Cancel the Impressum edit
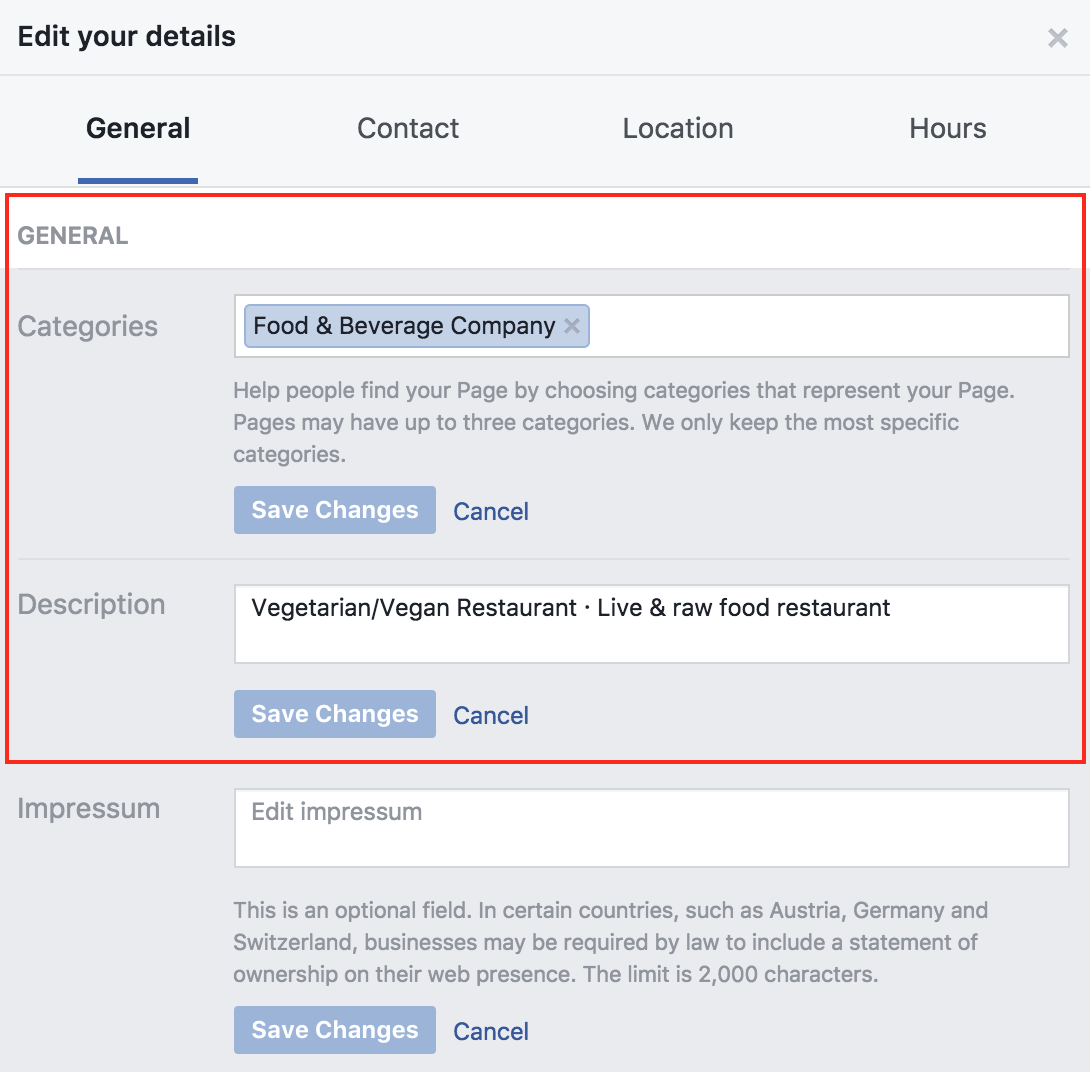 pos(491,1031)
